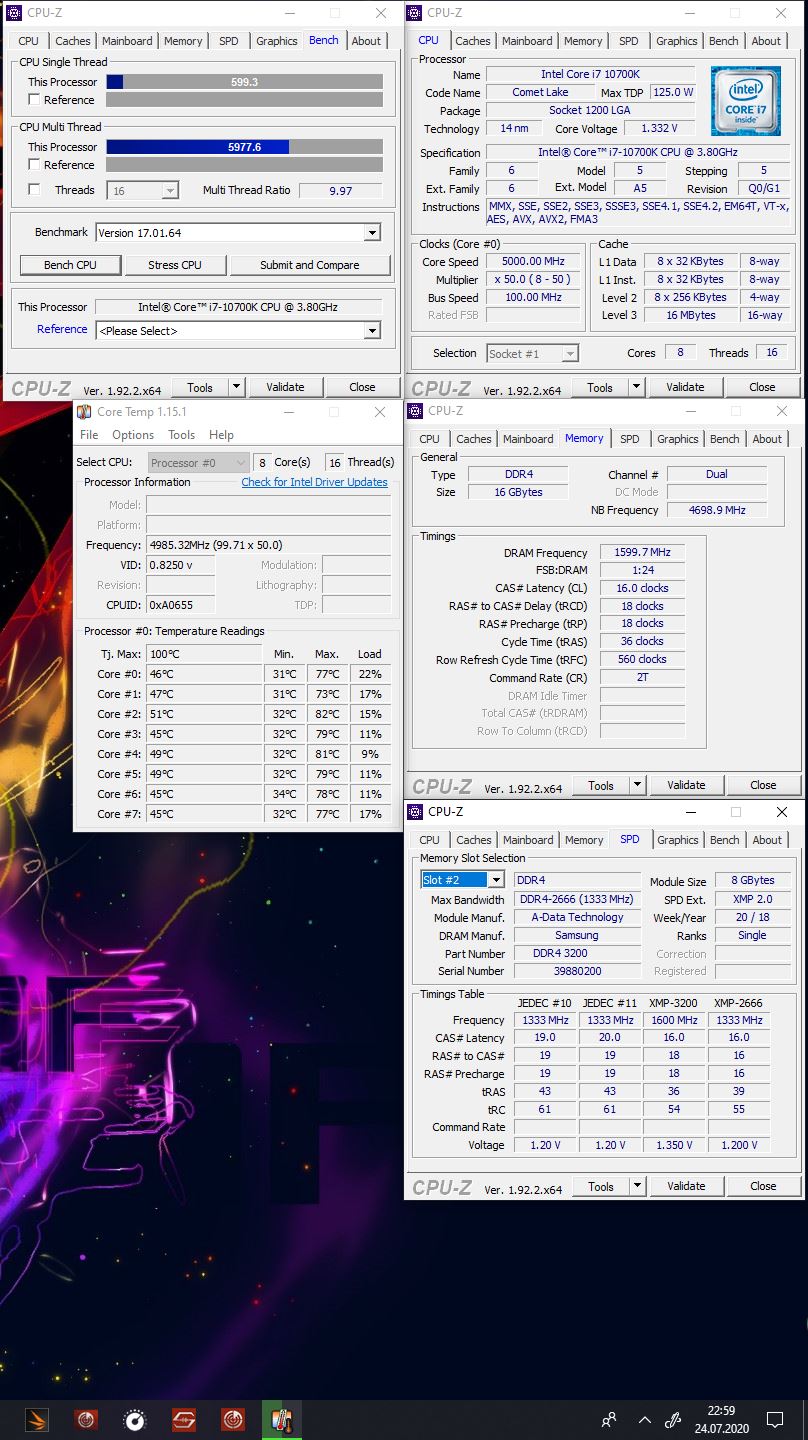Switch to Mainboard tab in CPU window
Screen dimensions: 808x1440
(527, 41)
